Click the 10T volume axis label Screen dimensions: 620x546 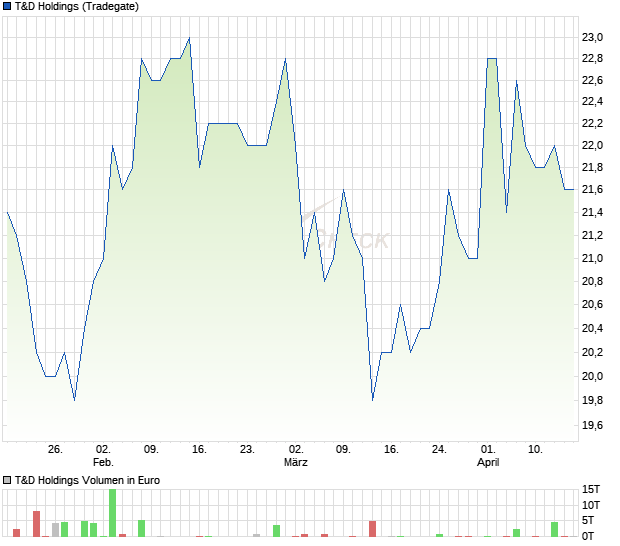coord(591,505)
